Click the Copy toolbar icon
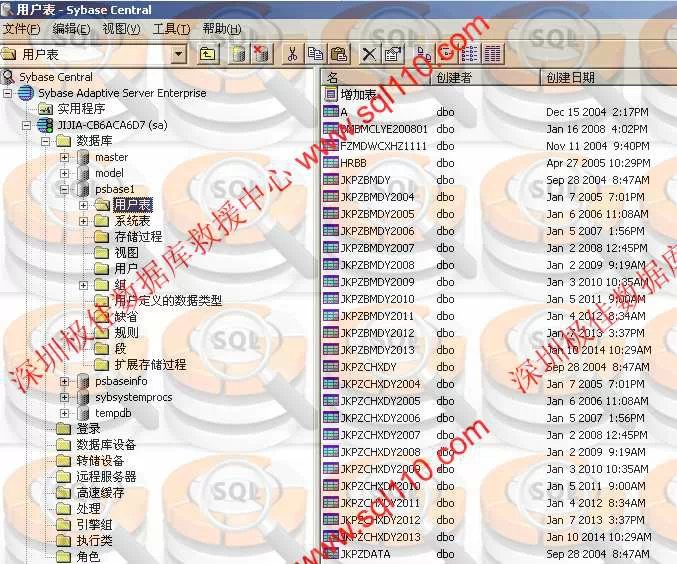The image size is (677, 564). point(316,54)
